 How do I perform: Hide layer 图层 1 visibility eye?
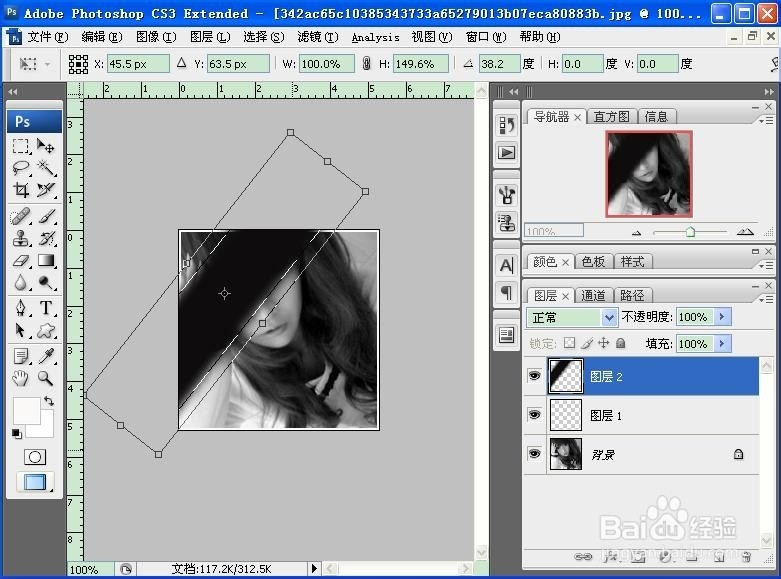pyautogui.click(x=534, y=415)
